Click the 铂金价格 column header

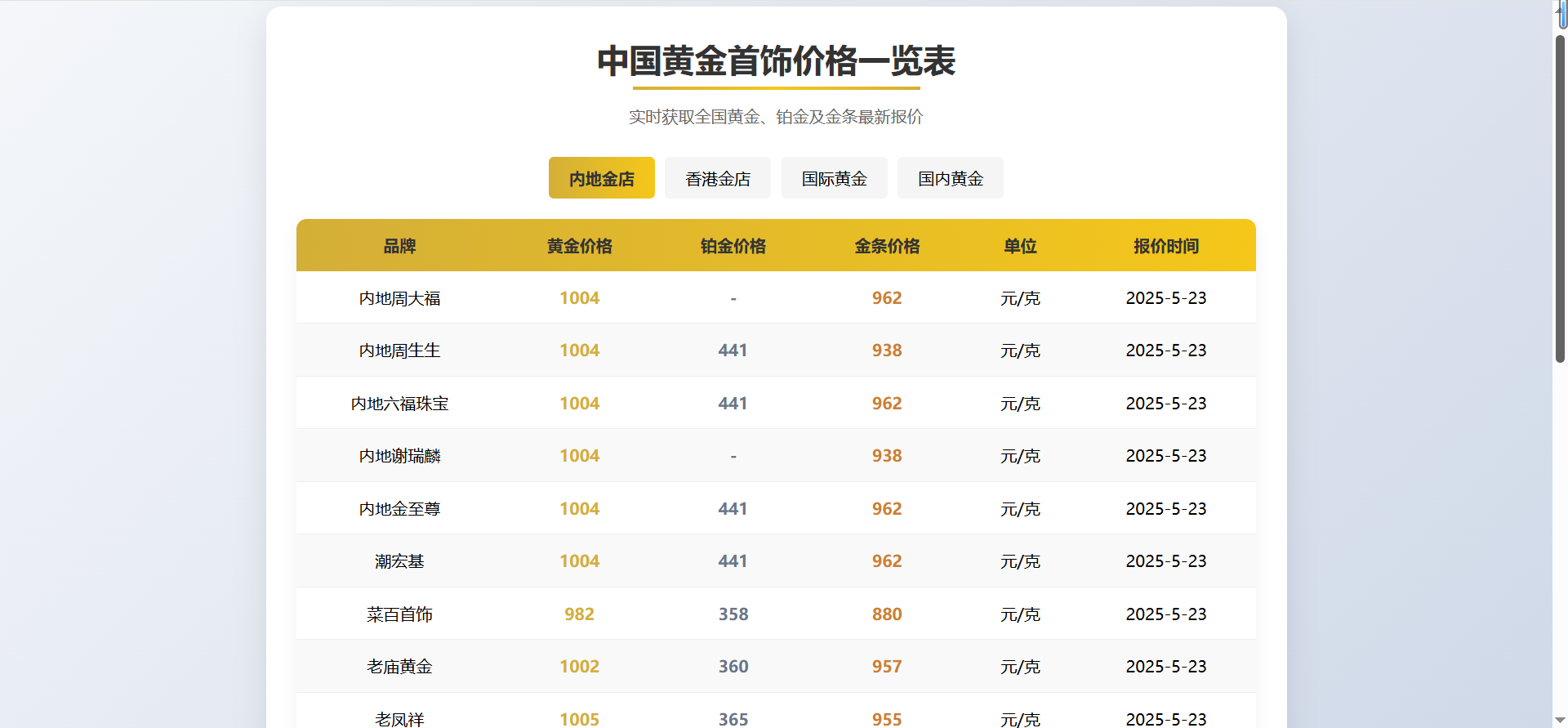(733, 246)
